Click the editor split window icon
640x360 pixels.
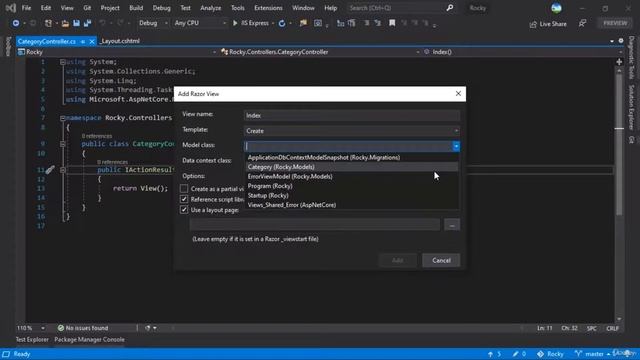tap(619, 62)
